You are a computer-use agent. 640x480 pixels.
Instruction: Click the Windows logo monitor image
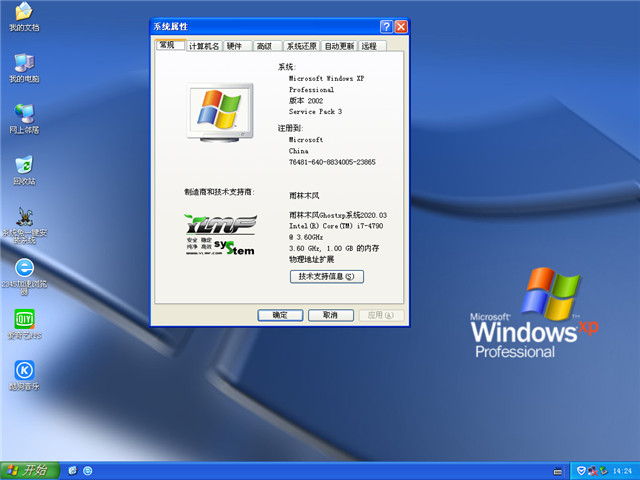tap(220, 112)
